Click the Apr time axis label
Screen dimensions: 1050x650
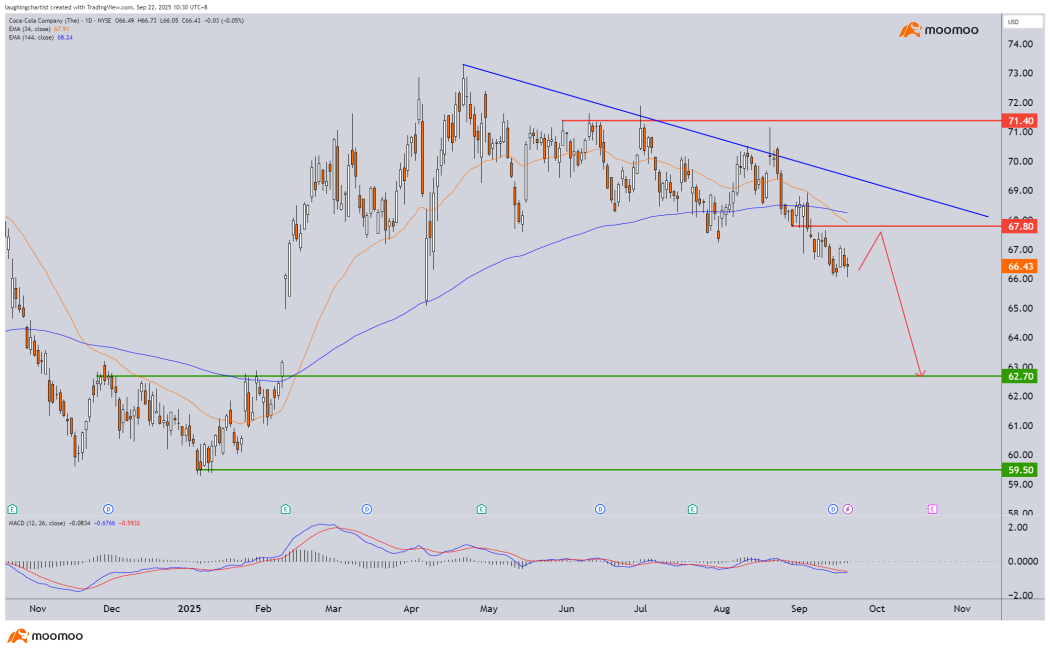pyautogui.click(x=411, y=608)
